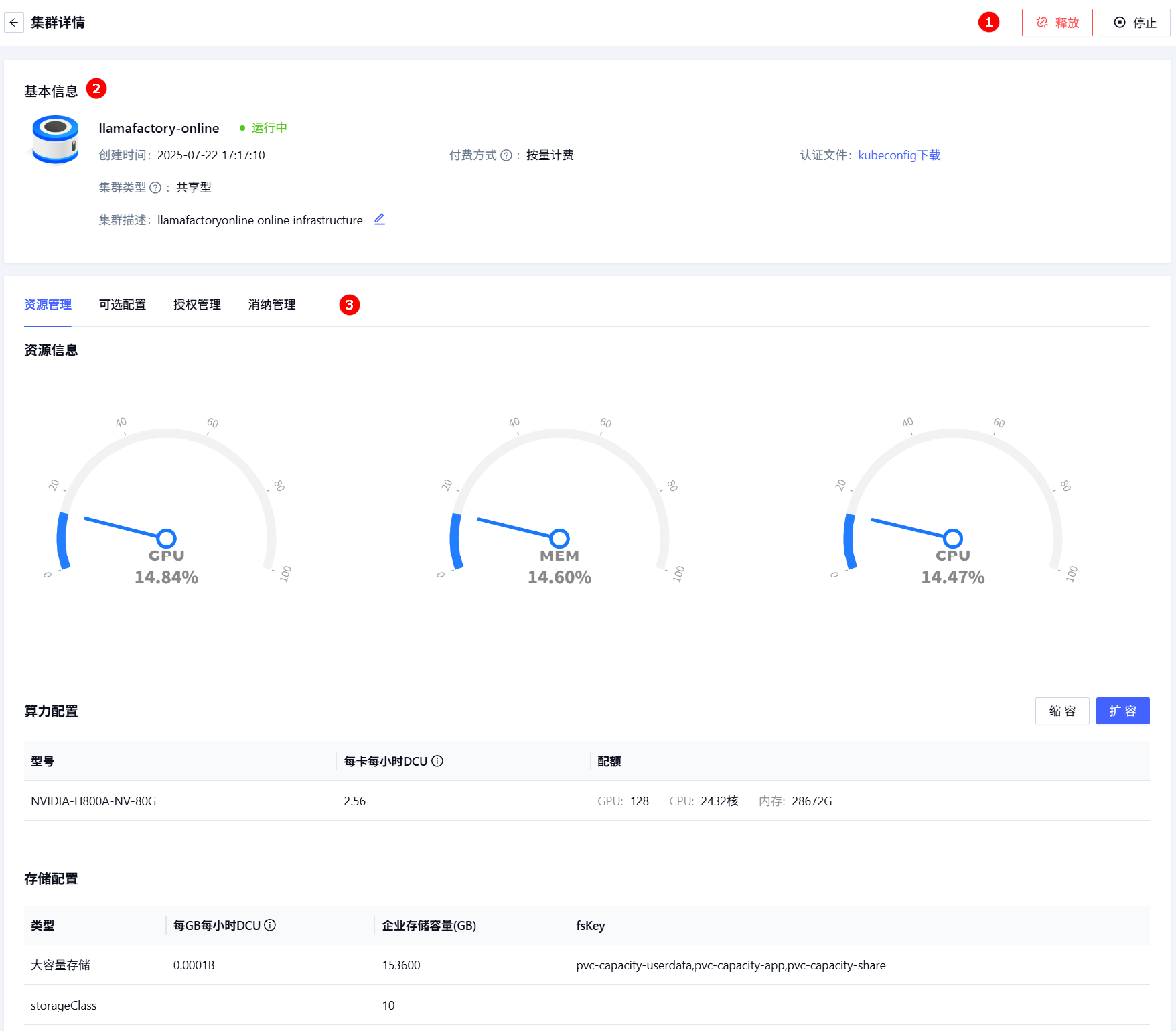The image size is (1176, 1031).
Task: Click the llamafactory-online cluster logo image
Action: [56, 139]
